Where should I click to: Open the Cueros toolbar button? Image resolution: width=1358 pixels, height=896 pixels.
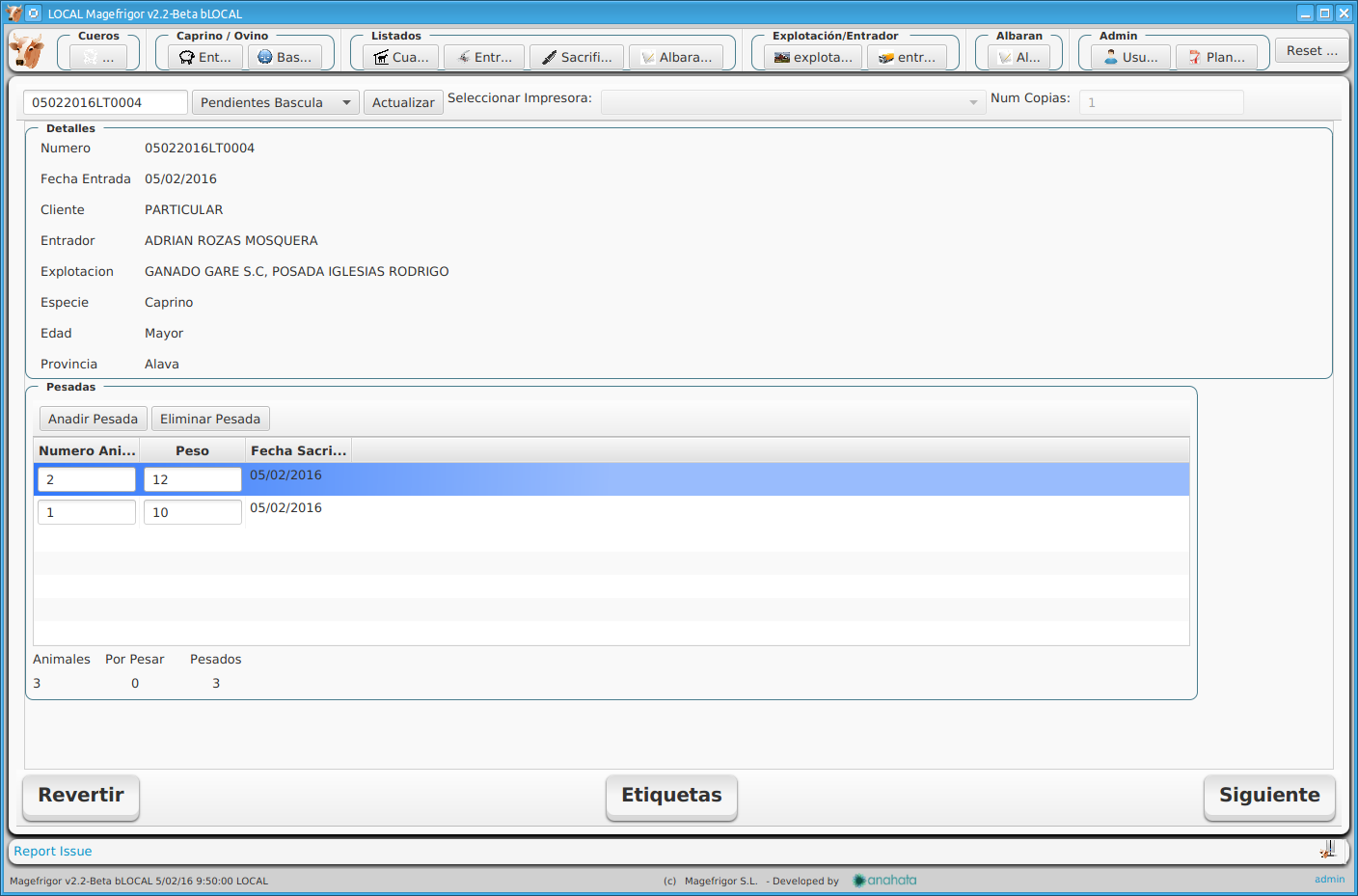pyautogui.click(x=98, y=57)
